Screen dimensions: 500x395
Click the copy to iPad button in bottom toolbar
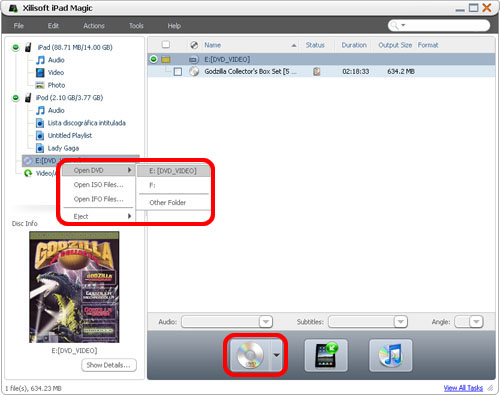click(x=326, y=355)
